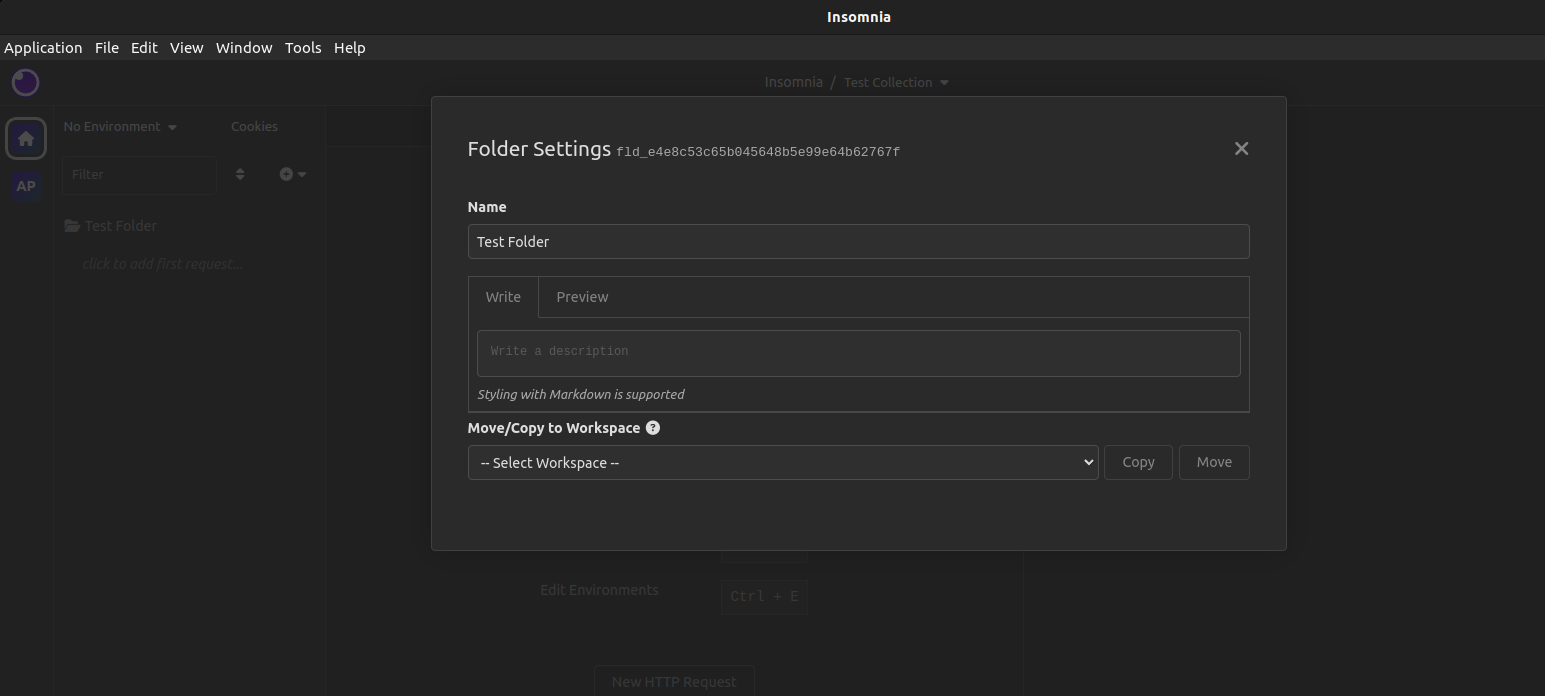Viewport: 1545px width, 696px height.
Task: Click 'click to add first request...' text
Action: (x=163, y=264)
